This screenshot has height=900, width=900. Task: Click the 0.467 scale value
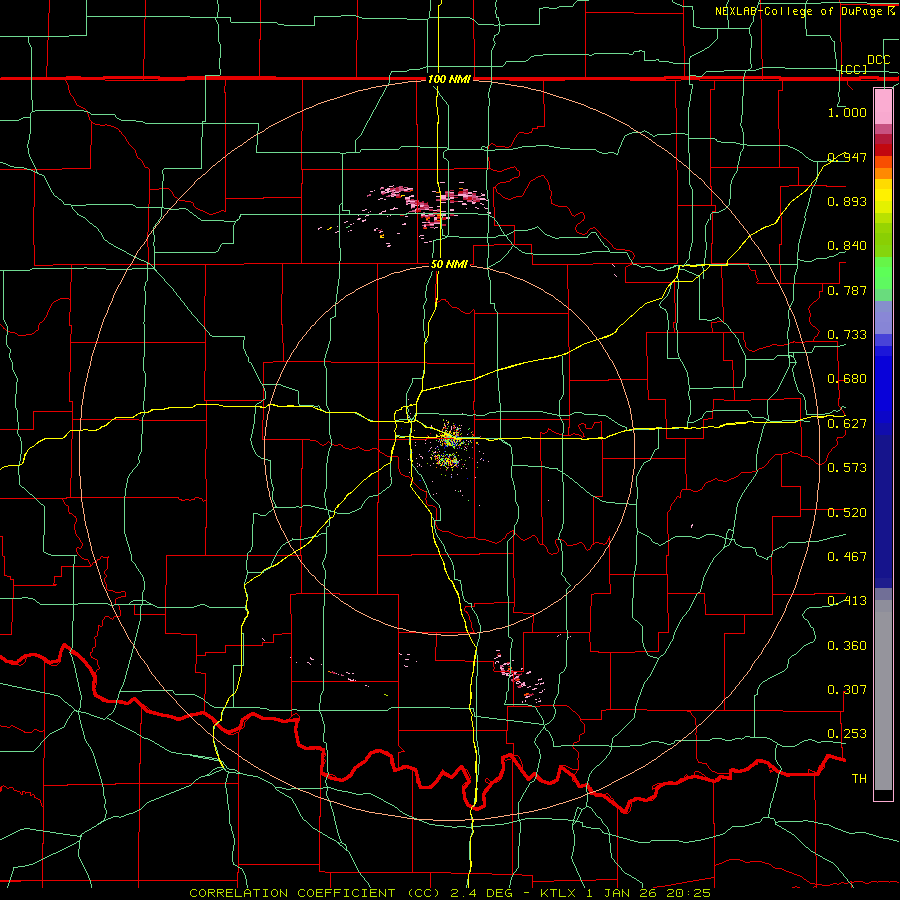(847, 557)
